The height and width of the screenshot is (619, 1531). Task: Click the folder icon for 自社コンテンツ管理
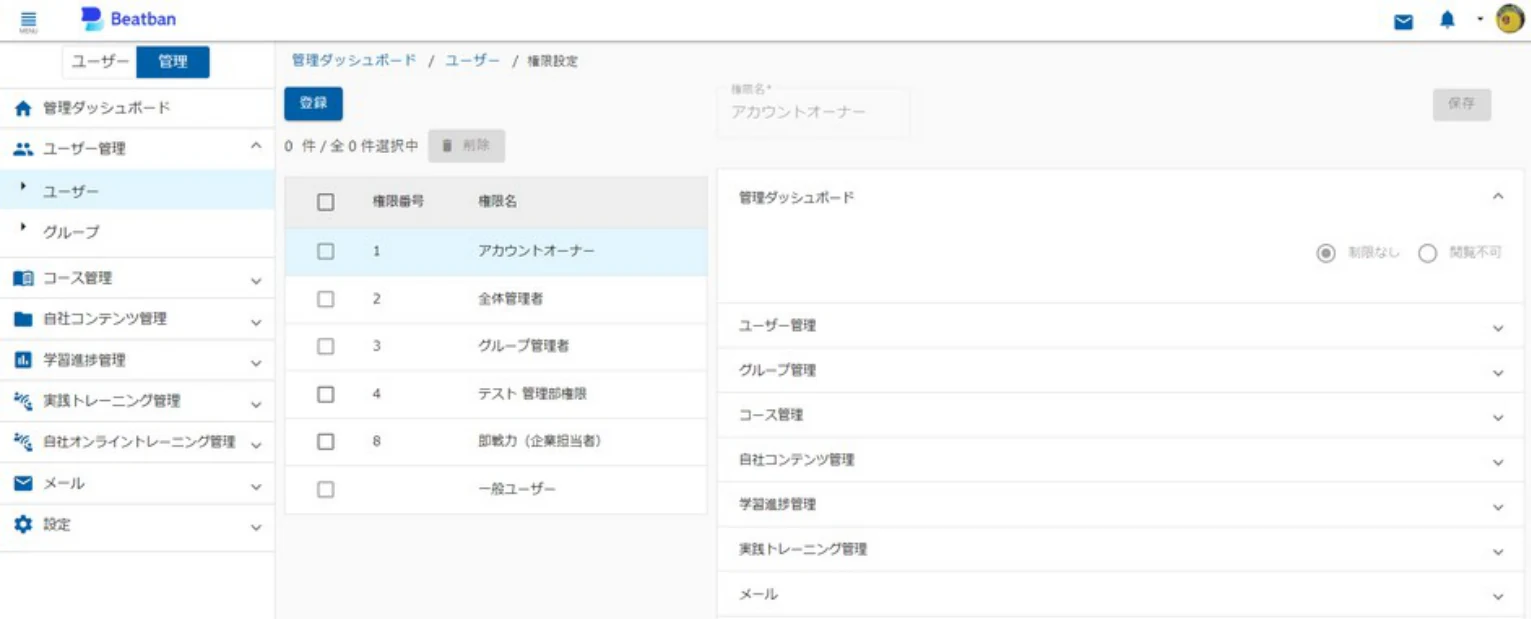[x=24, y=319]
